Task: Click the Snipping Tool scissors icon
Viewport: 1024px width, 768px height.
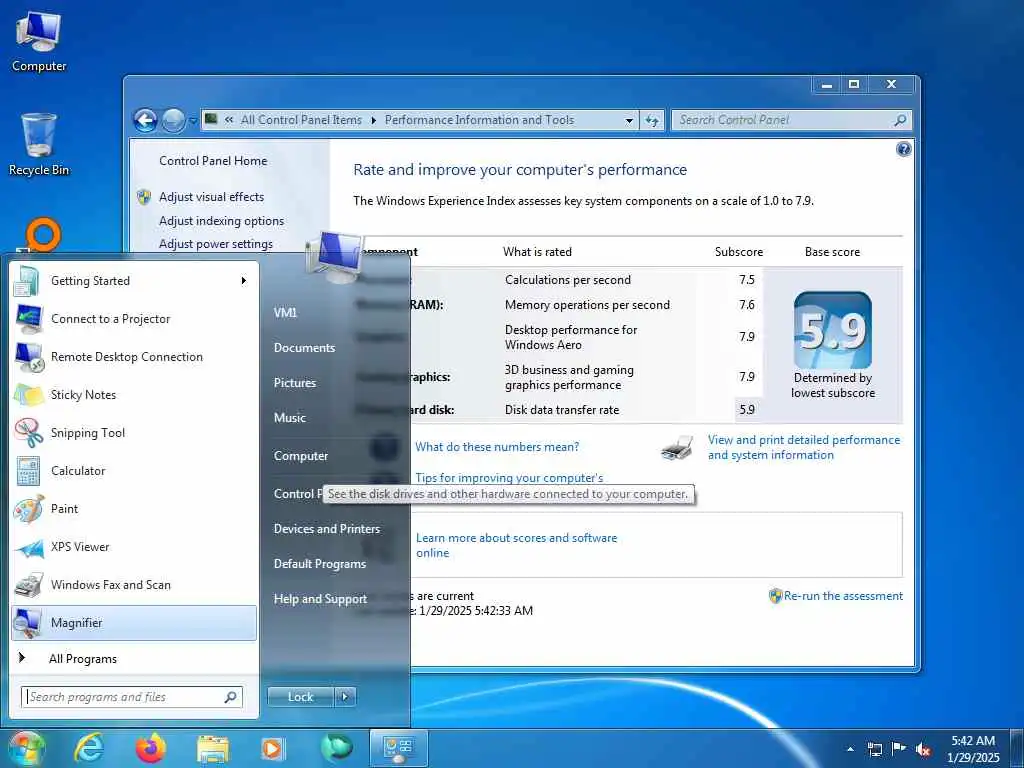Action: (29, 432)
